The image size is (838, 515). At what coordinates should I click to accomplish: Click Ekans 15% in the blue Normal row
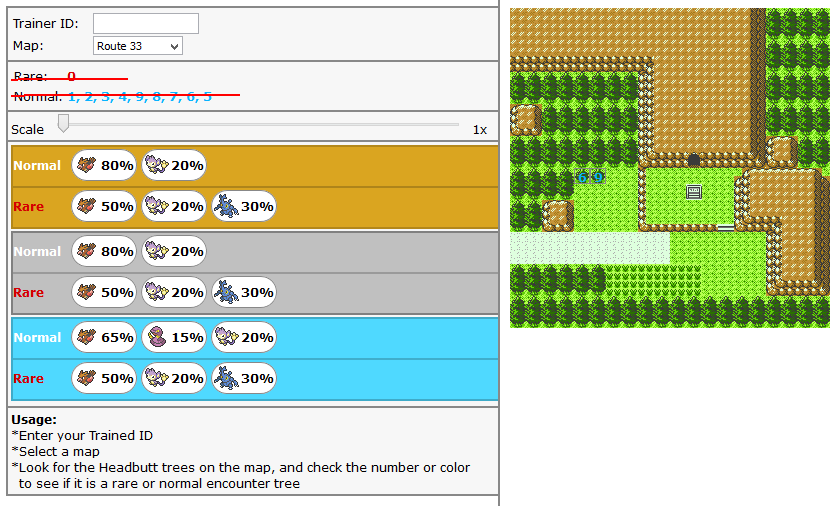tap(174, 338)
